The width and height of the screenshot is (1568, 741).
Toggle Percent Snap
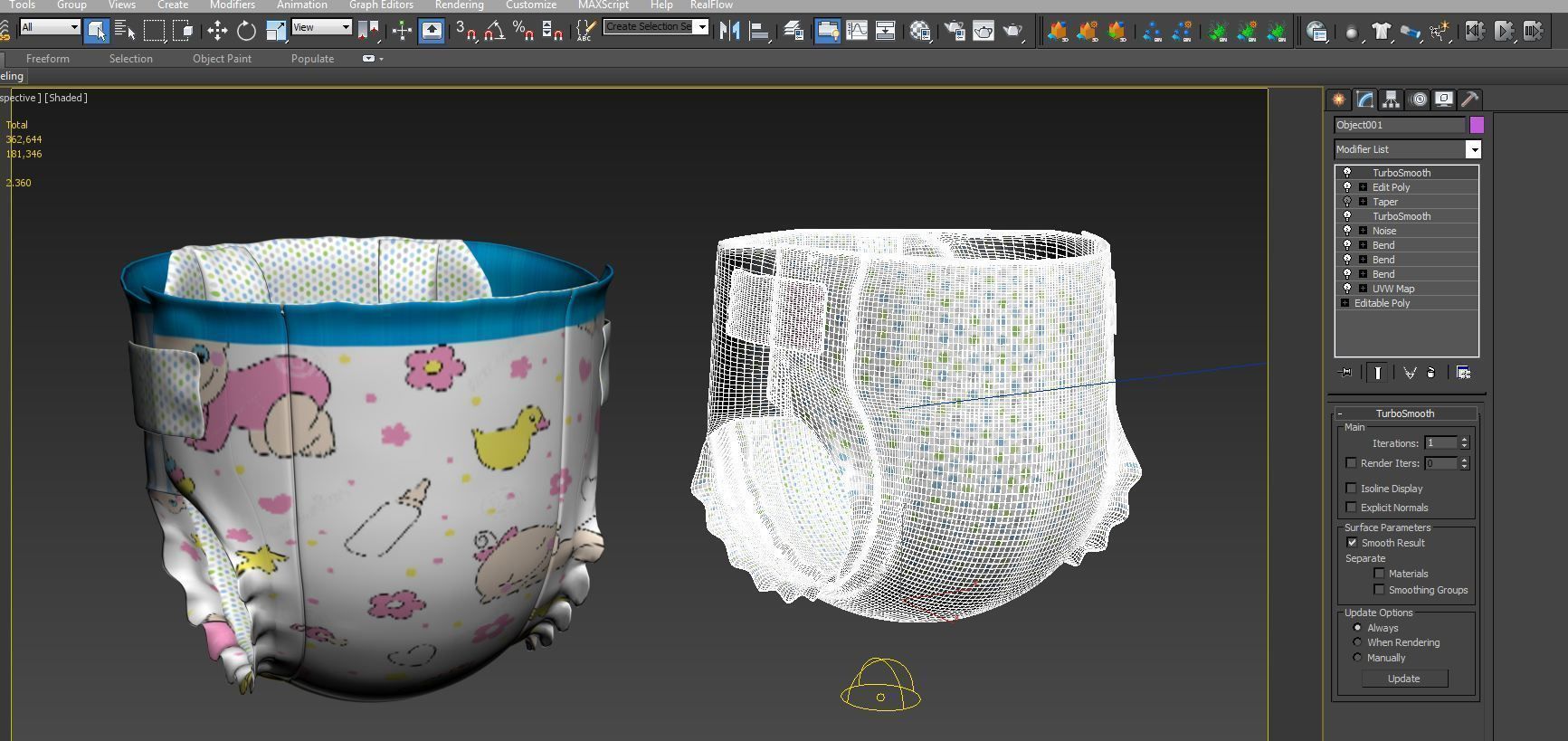coord(523,31)
